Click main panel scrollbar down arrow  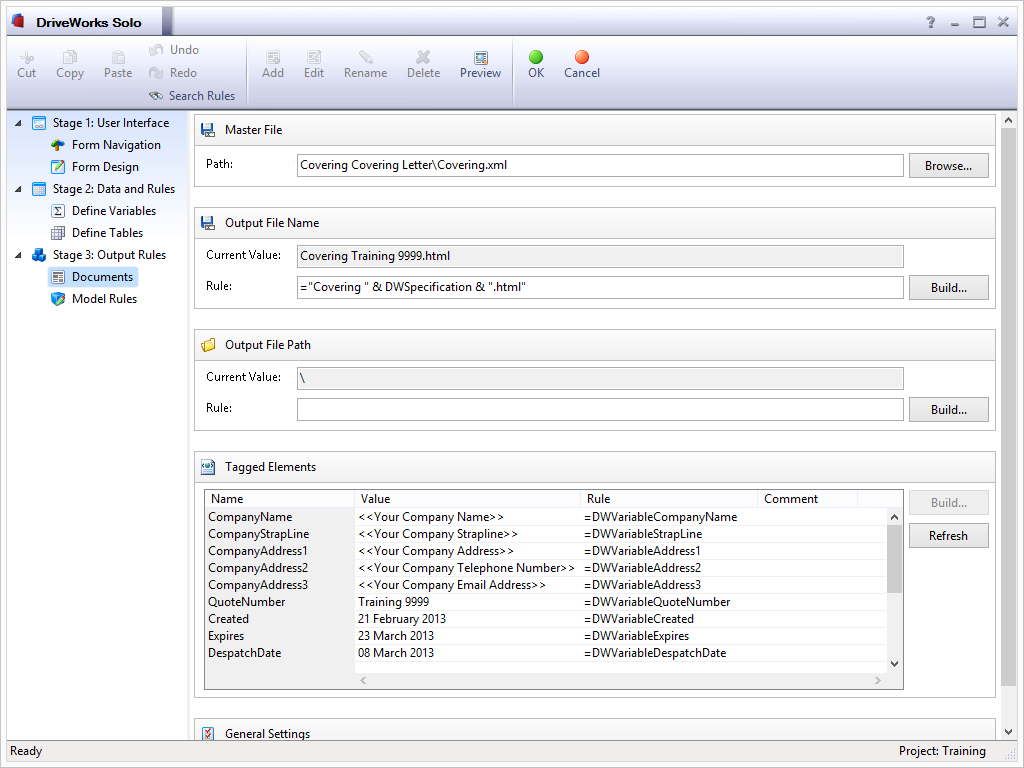pyautogui.click(x=1008, y=731)
